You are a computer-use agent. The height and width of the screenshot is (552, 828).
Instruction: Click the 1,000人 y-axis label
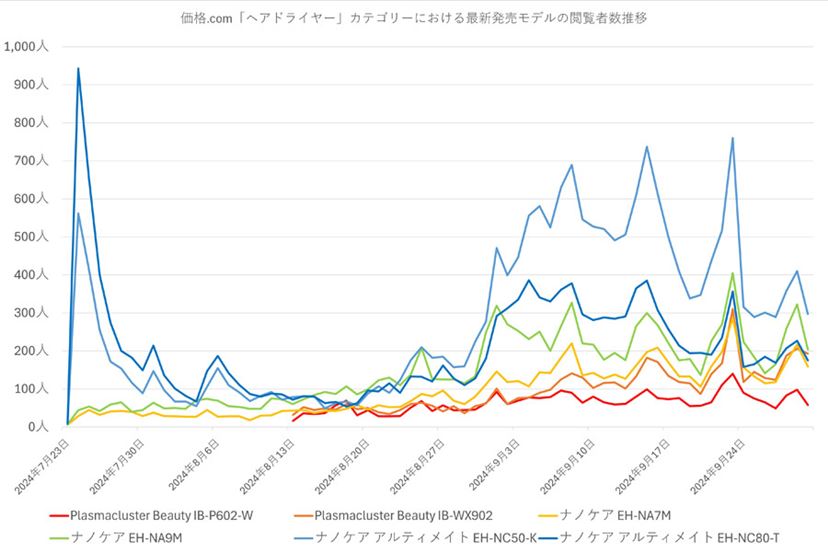(26, 46)
